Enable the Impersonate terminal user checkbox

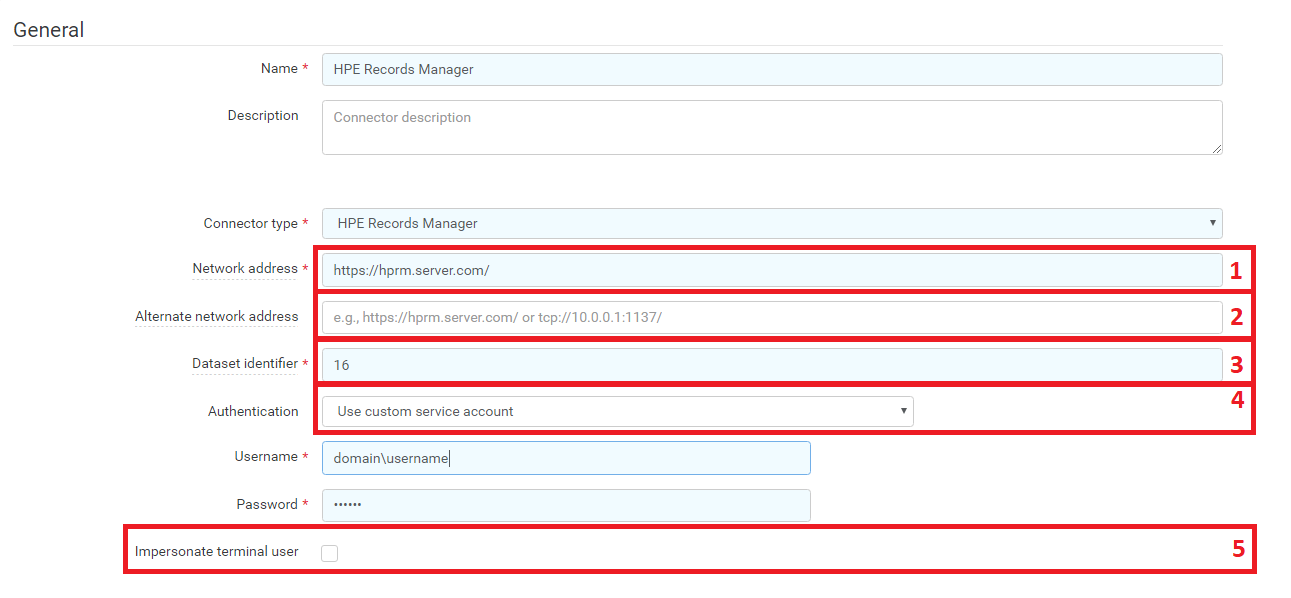pos(330,551)
